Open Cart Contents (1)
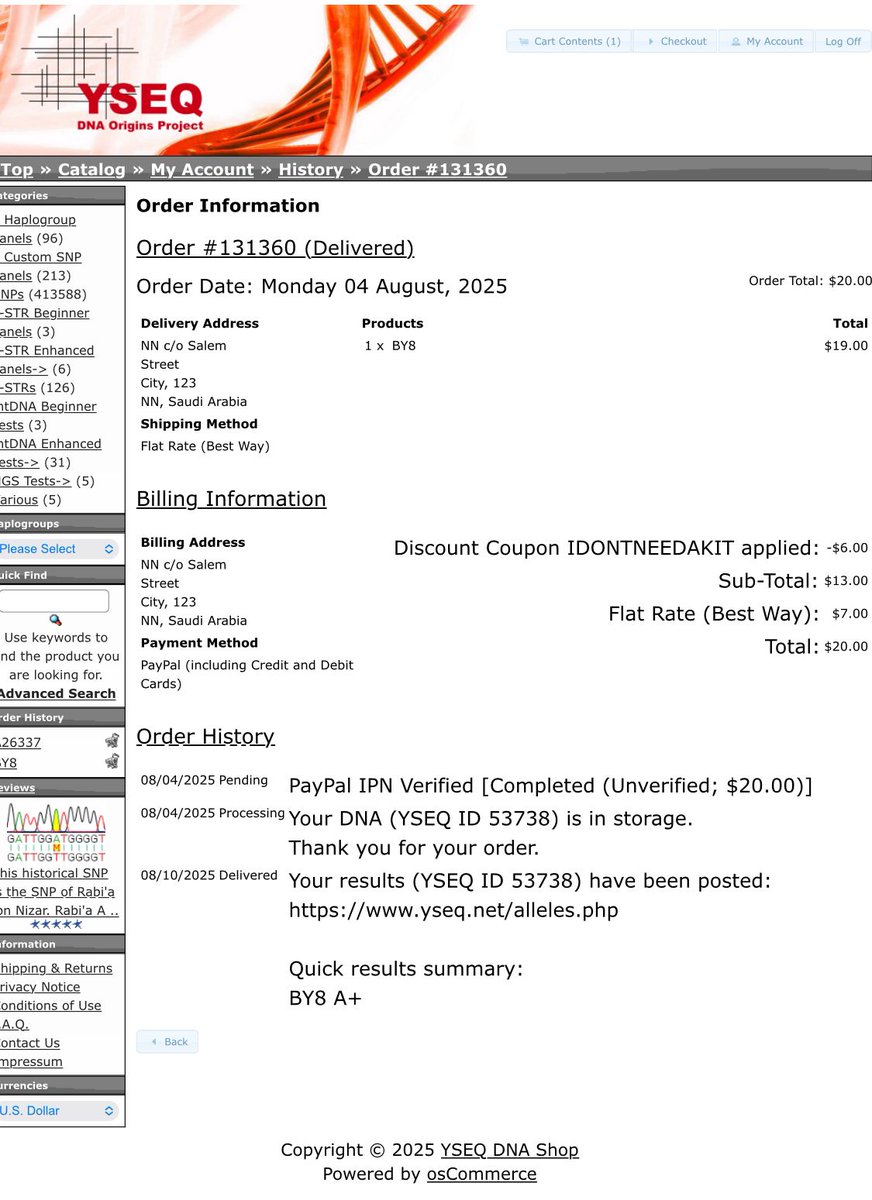The width and height of the screenshot is (872, 1200). click(569, 41)
